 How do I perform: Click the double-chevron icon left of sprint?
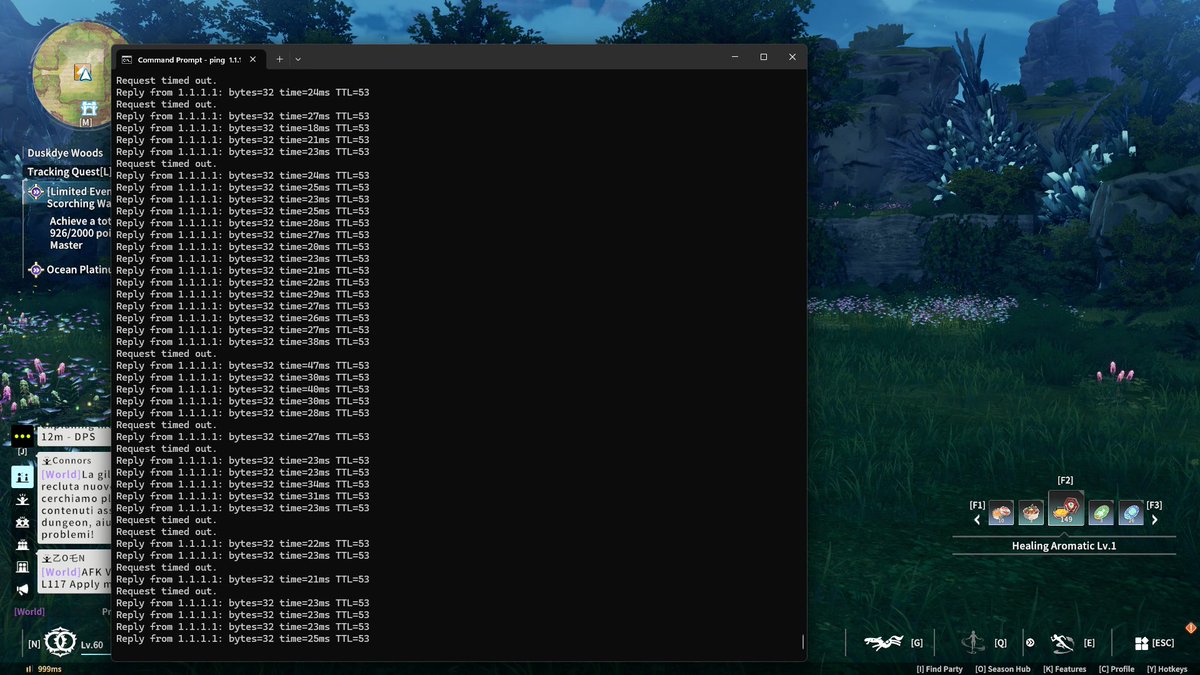(x=1030, y=642)
